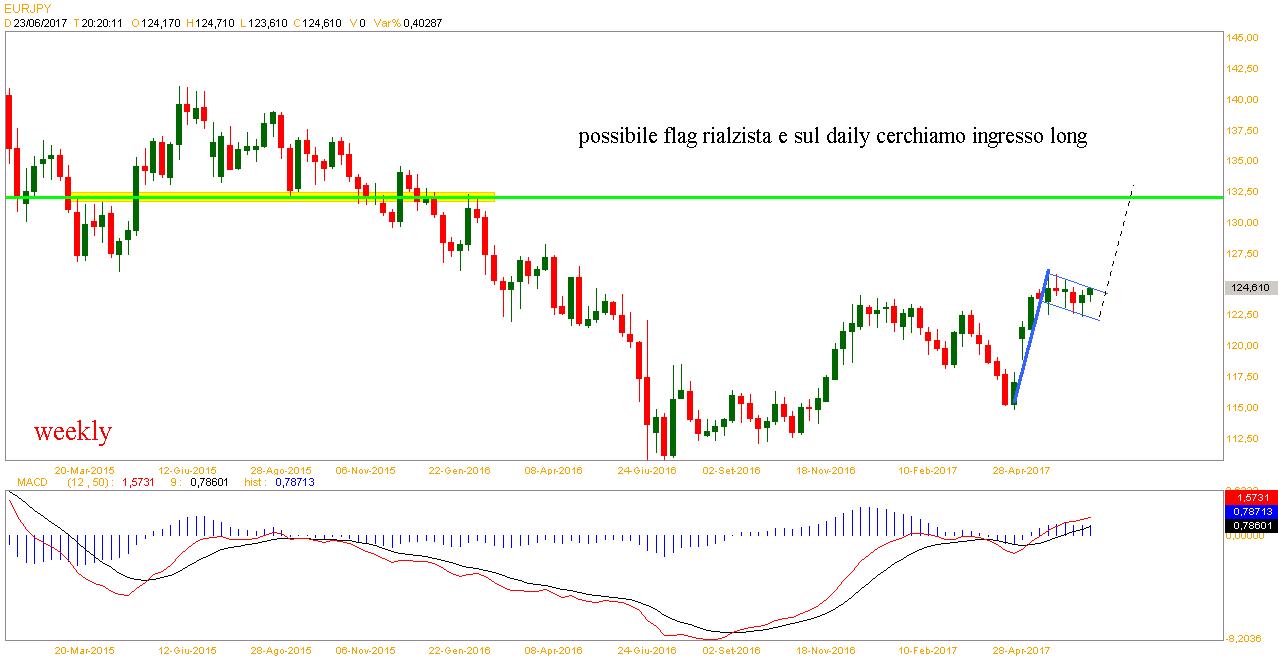Click the date field 23/06/2017 in header
Image resolution: width=1278 pixels, height=668 pixels.
pos(40,22)
